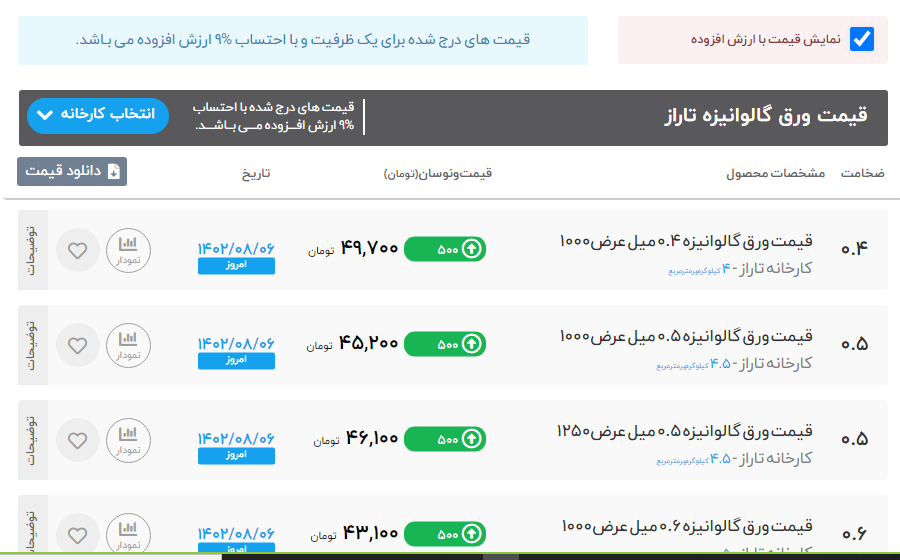Open chart icon in the 43,100 toman row
This screenshot has height=560, width=900.
[x=128, y=533]
